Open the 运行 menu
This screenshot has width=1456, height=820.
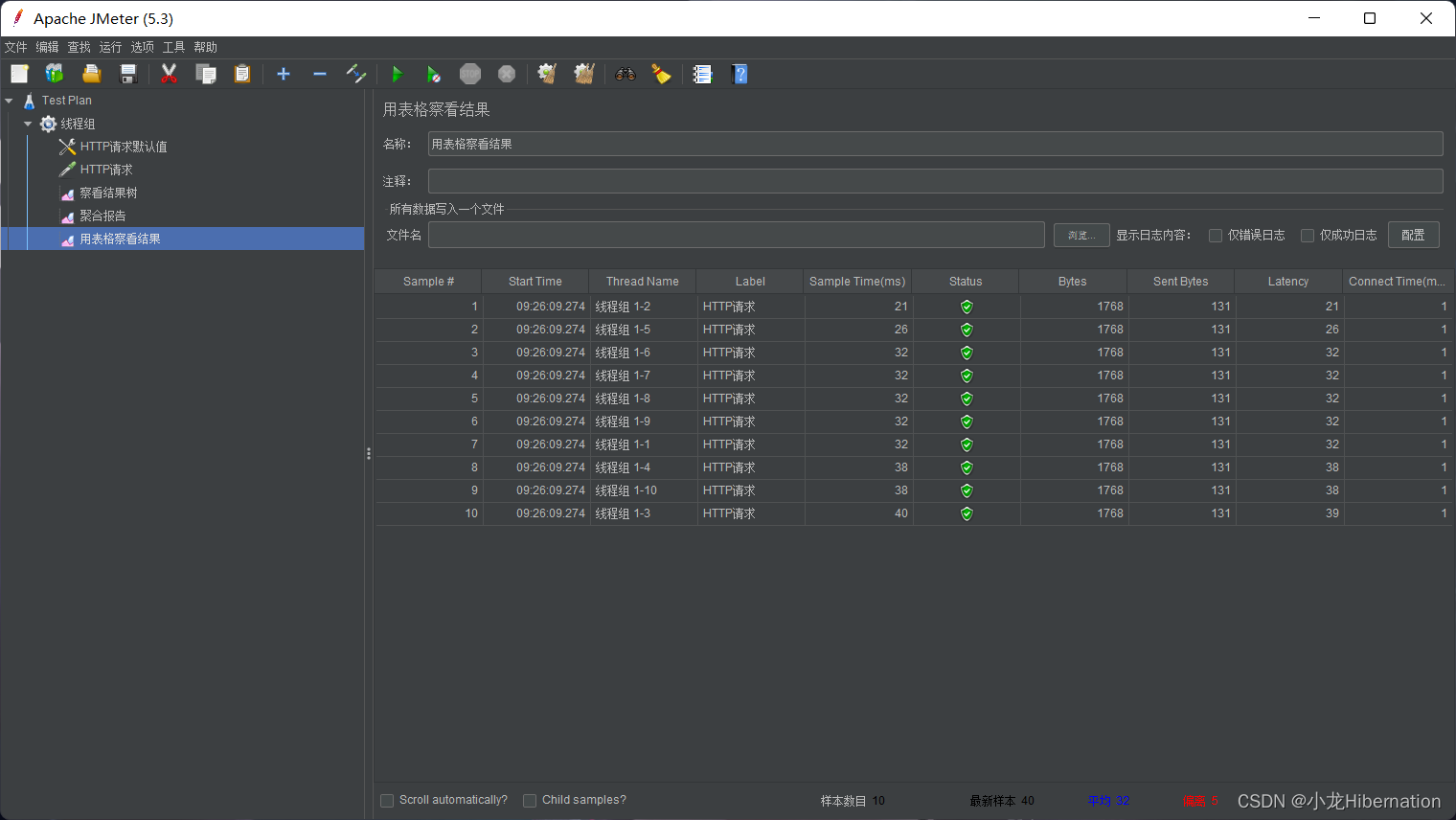coord(110,46)
